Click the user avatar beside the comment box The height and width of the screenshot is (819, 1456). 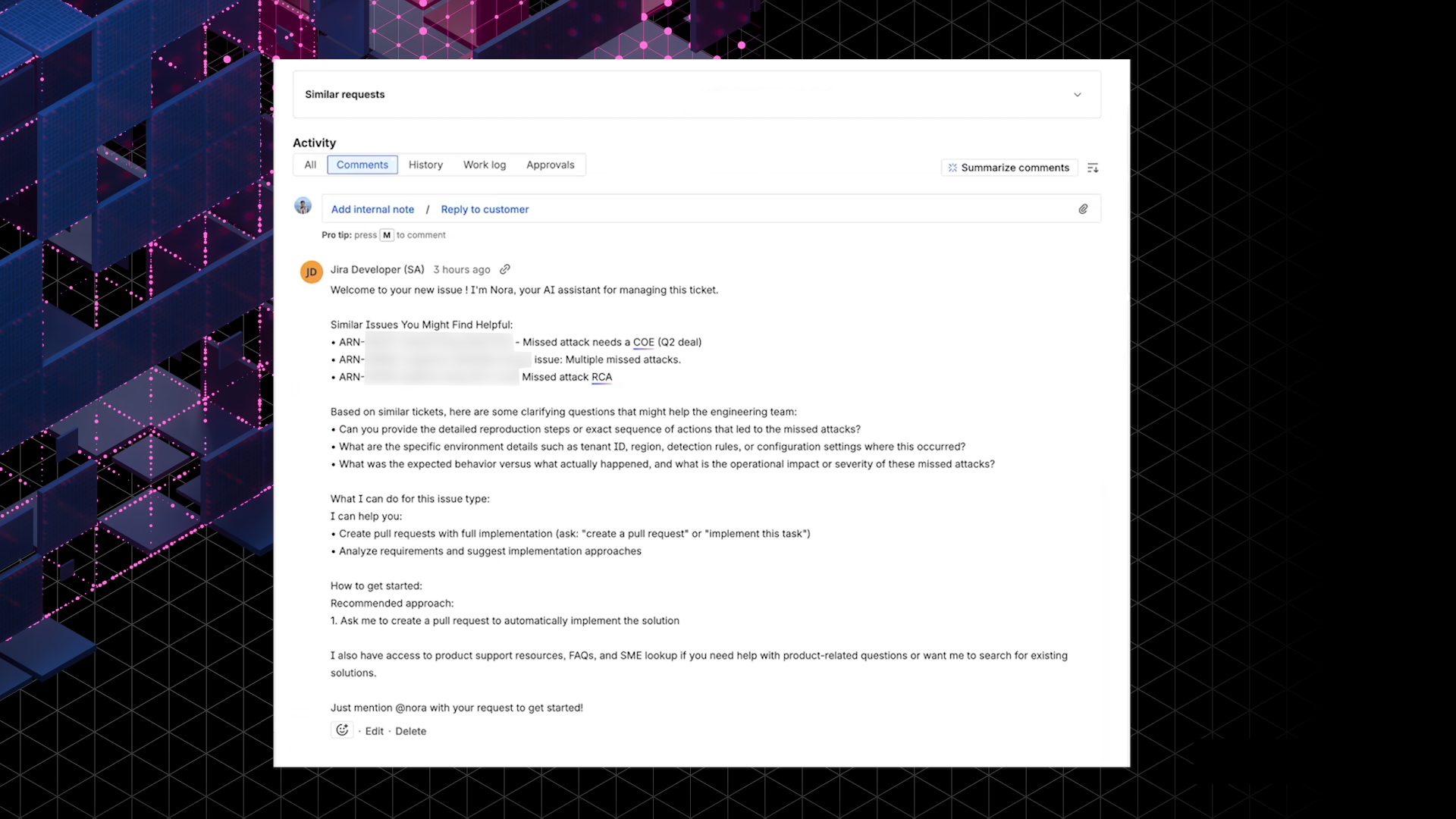[303, 206]
